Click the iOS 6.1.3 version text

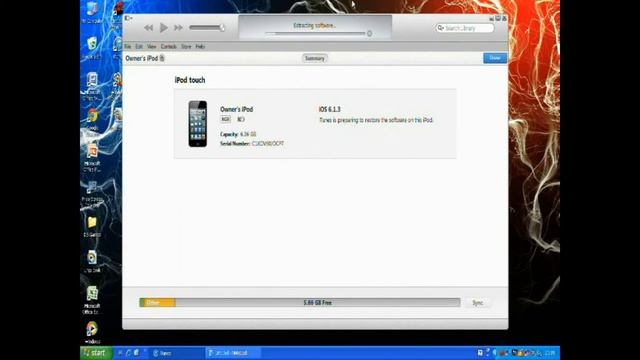click(x=329, y=109)
